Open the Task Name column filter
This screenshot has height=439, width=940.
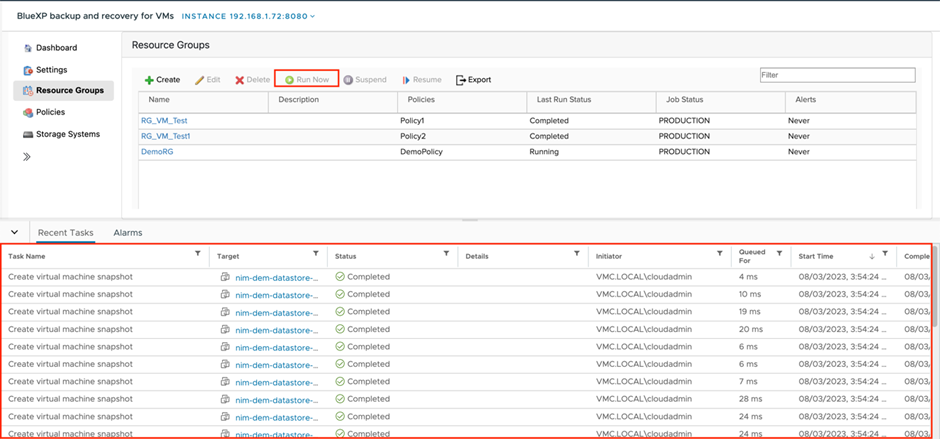(x=198, y=254)
